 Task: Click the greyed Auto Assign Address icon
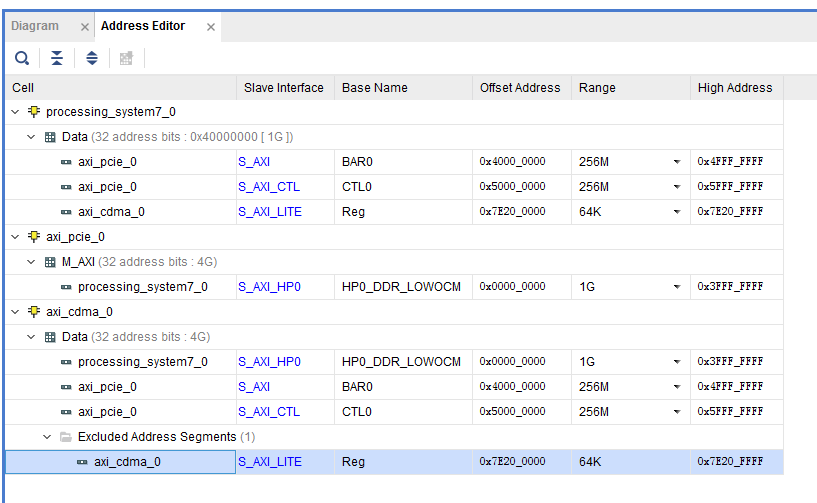tap(126, 58)
